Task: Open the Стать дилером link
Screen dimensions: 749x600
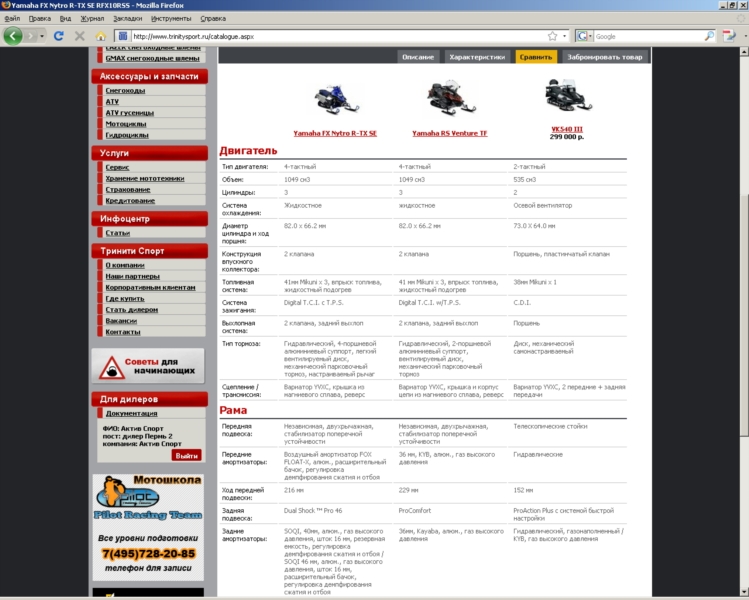Action: 131,310
